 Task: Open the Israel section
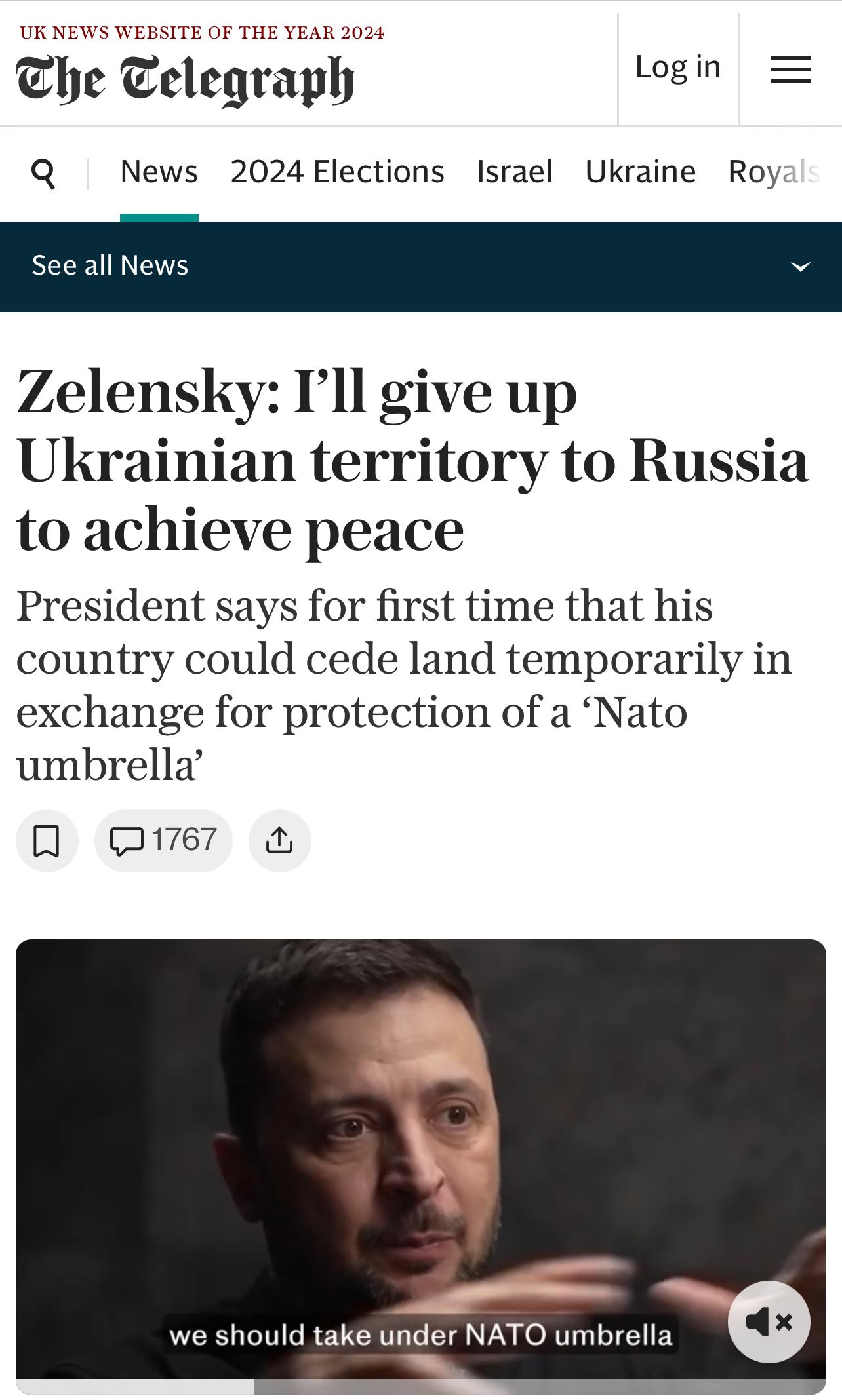(x=515, y=172)
